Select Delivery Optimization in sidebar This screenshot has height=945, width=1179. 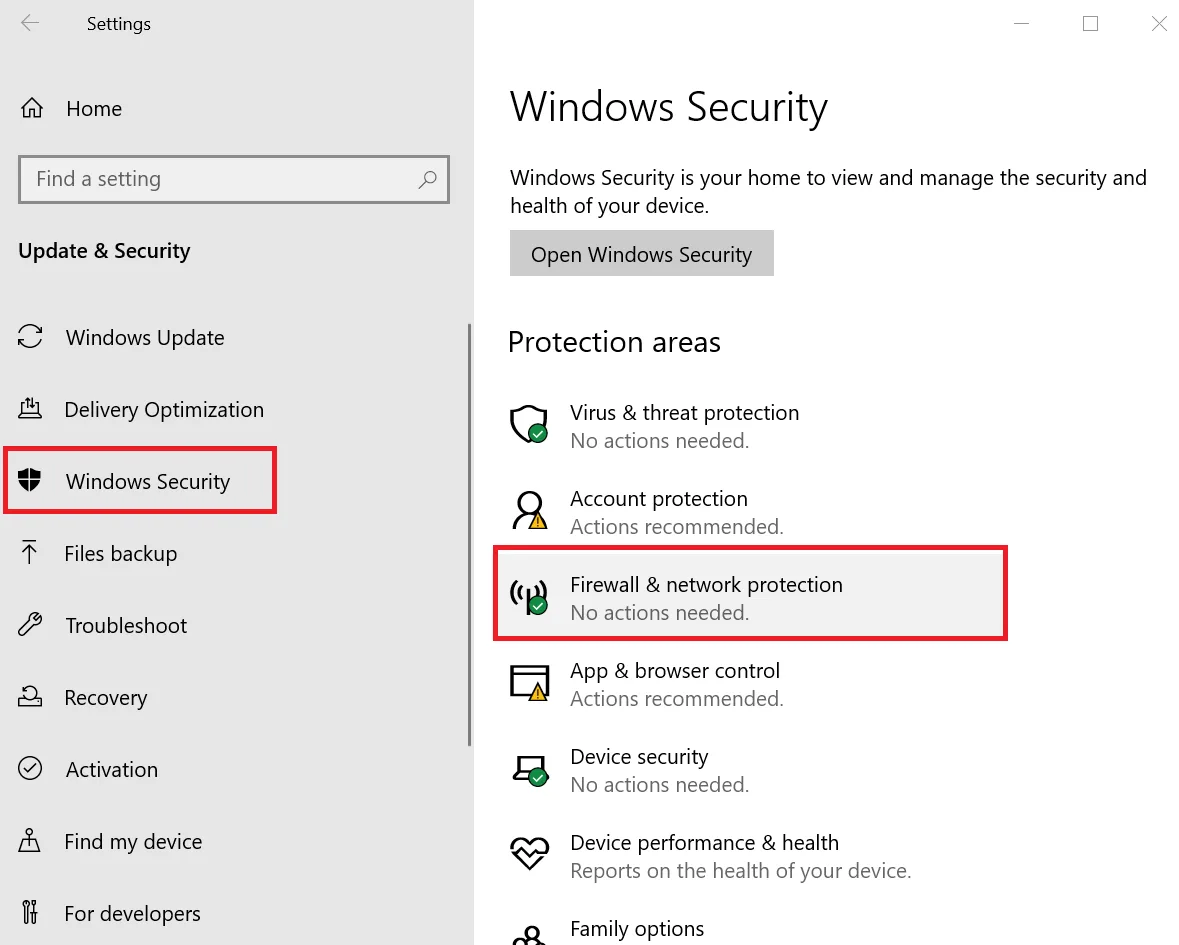pos(164,410)
